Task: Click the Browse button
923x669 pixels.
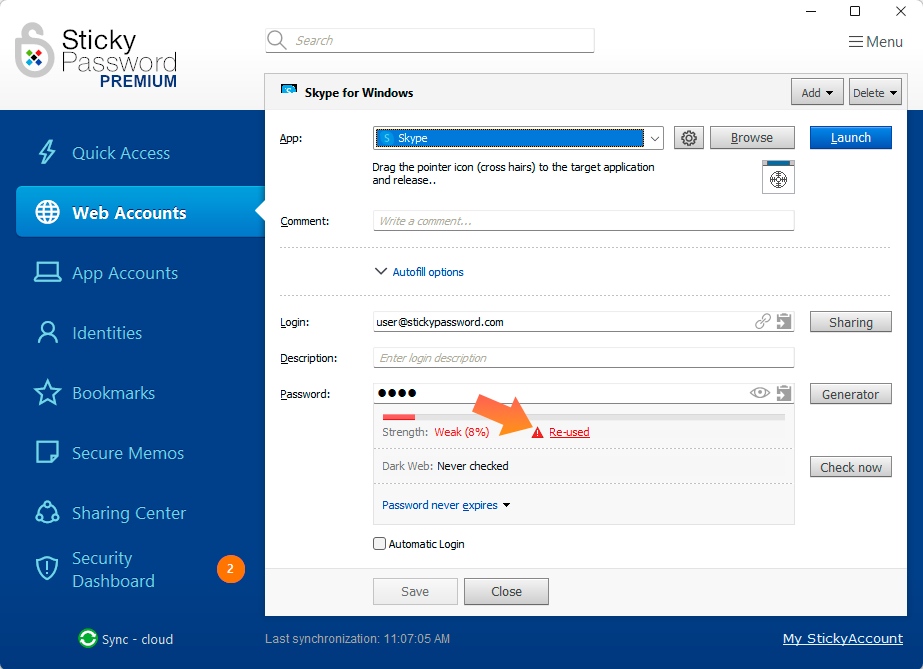Action: tap(752, 138)
